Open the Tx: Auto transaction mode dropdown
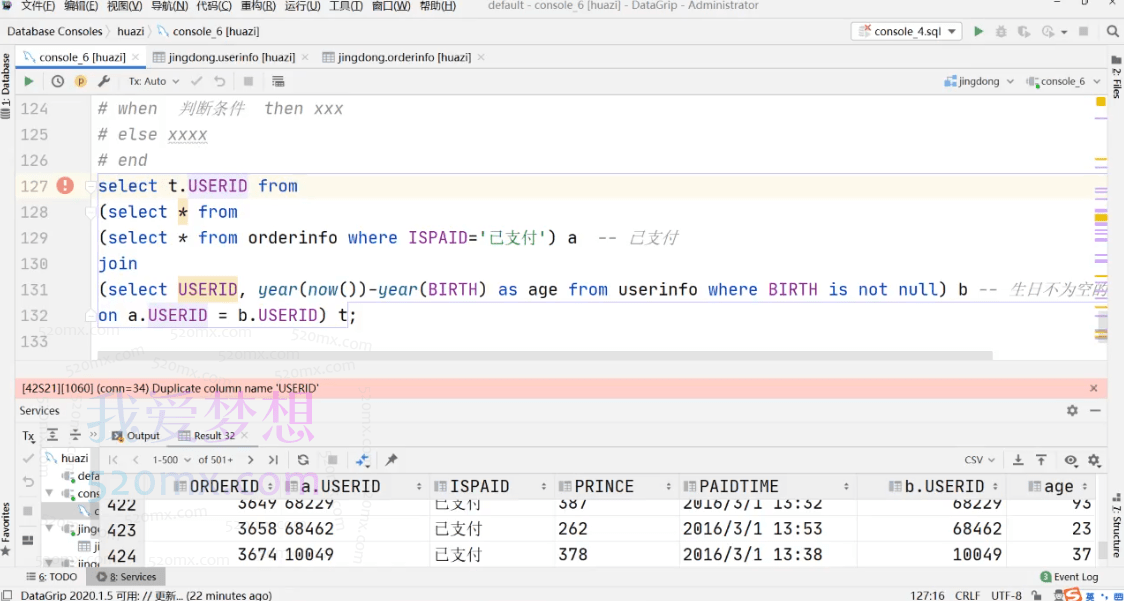 click(x=153, y=81)
